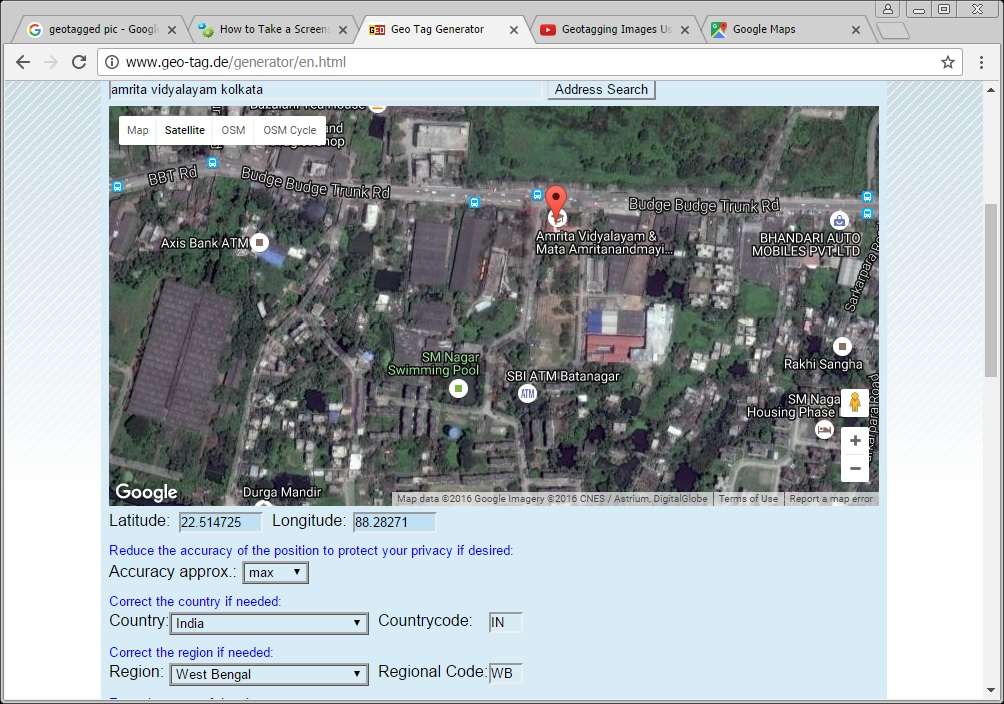Switch map to Satellite view

[184, 130]
